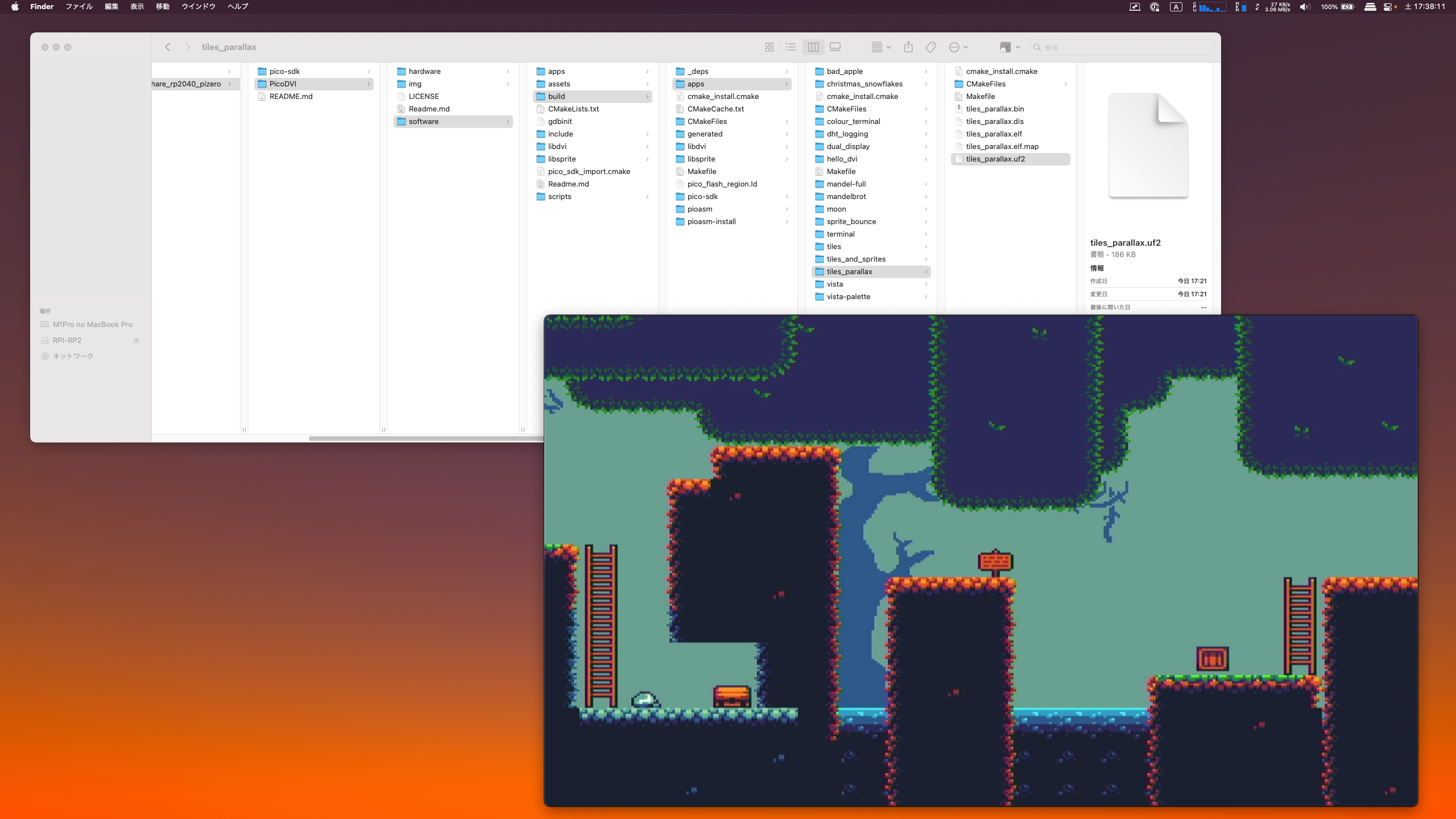
Task: Open the ファイル menu
Action: (x=79, y=7)
